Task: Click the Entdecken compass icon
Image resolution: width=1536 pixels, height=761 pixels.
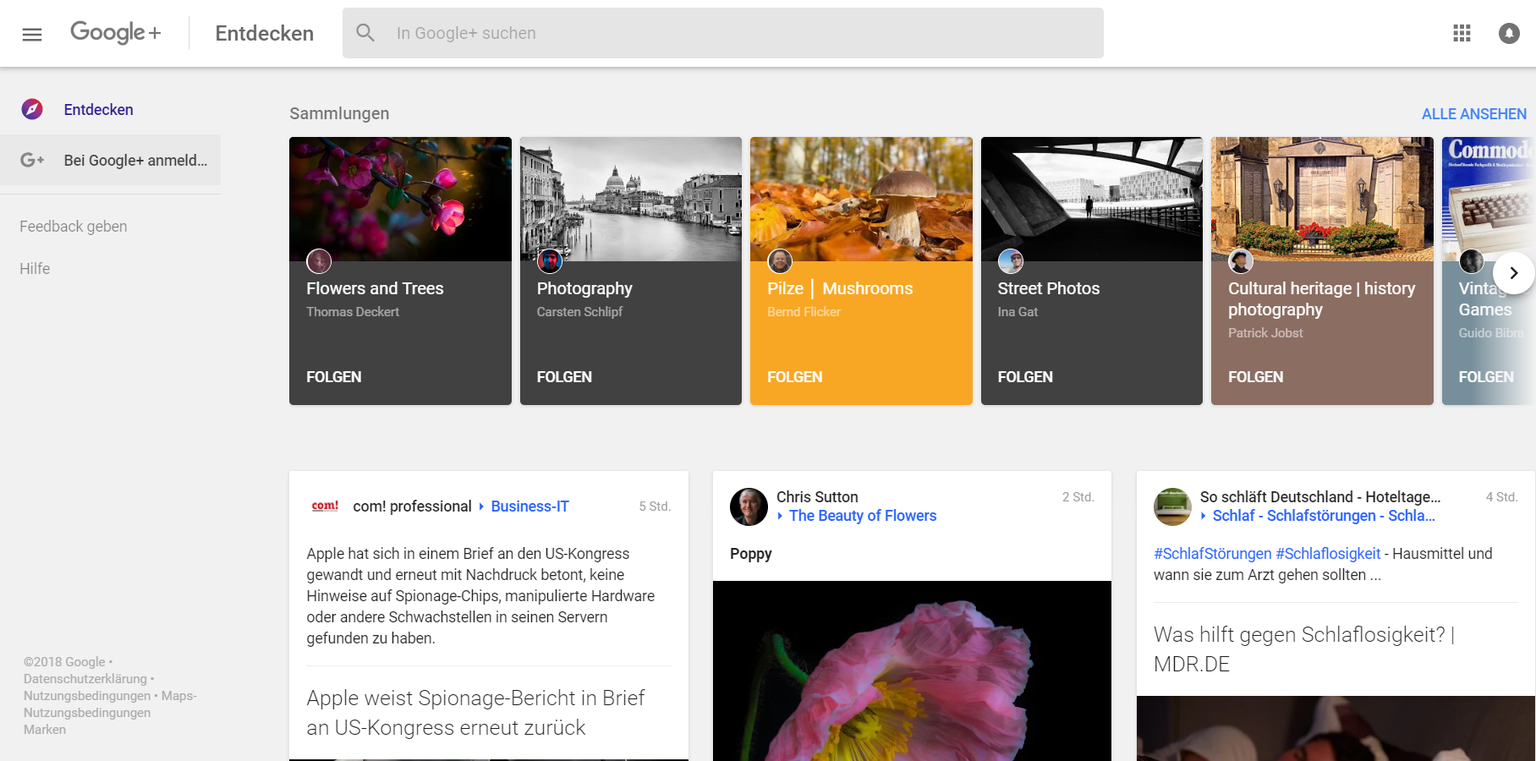Action: pyautogui.click(x=32, y=110)
